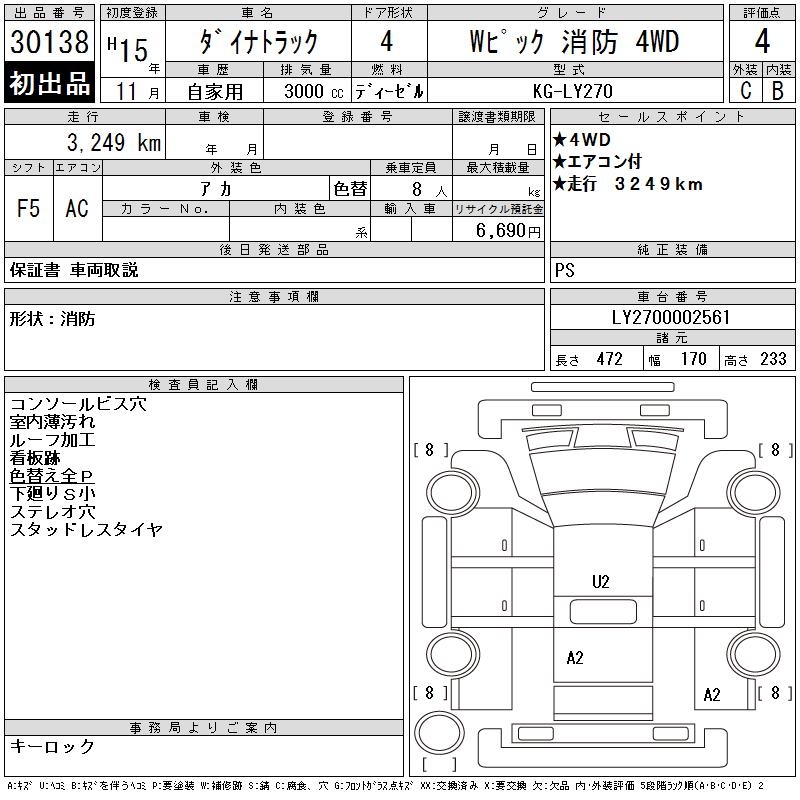Click the セールスポイント header
This screenshot has width=800, height=800.
(672, 117)
